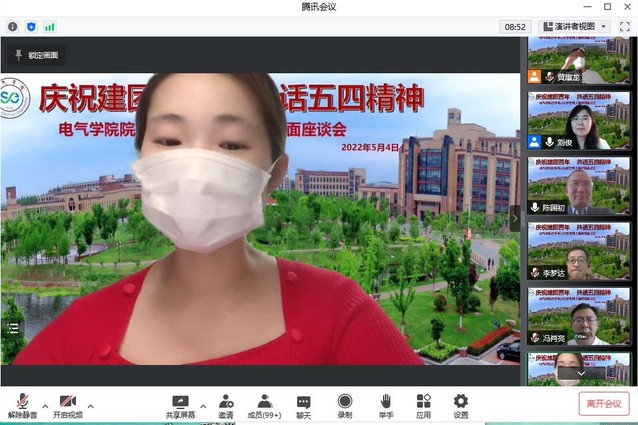Image resolution: width=638 pixels, height=425 pixels.
Task: Expand audio options arrow beside 解除静音
Action: coord(45,406)
